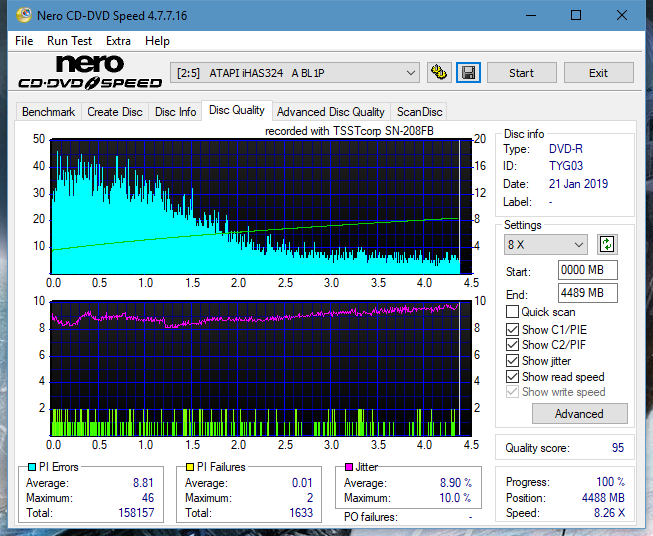The width and height of the screenshot is (653, 536).
Task: Open the File menu
Action: 24,41
